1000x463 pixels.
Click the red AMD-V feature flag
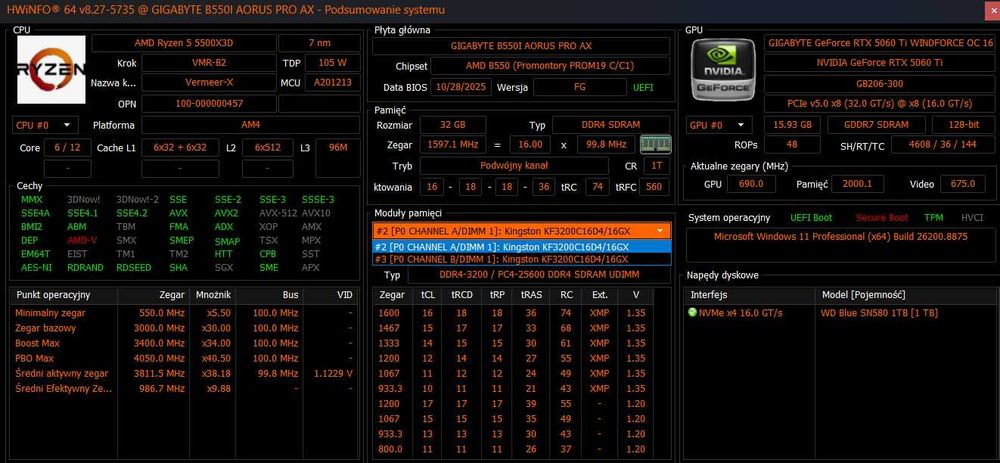[82, 240]
